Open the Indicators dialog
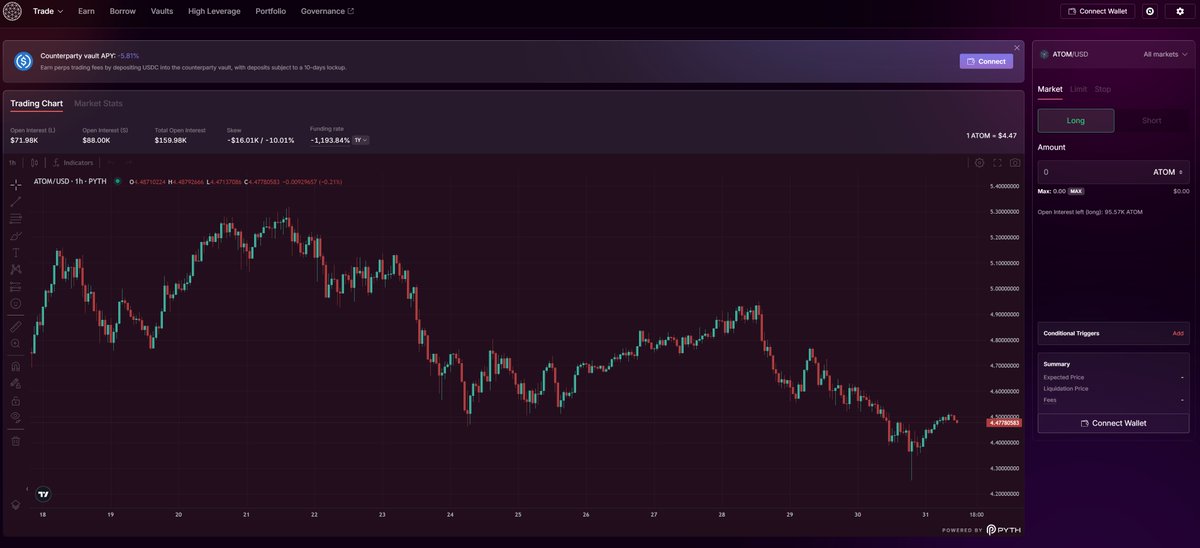 coord(73,162)
